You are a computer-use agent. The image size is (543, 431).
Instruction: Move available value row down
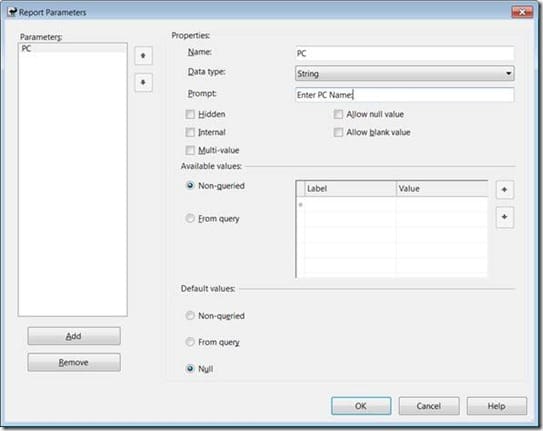point(505,217)
